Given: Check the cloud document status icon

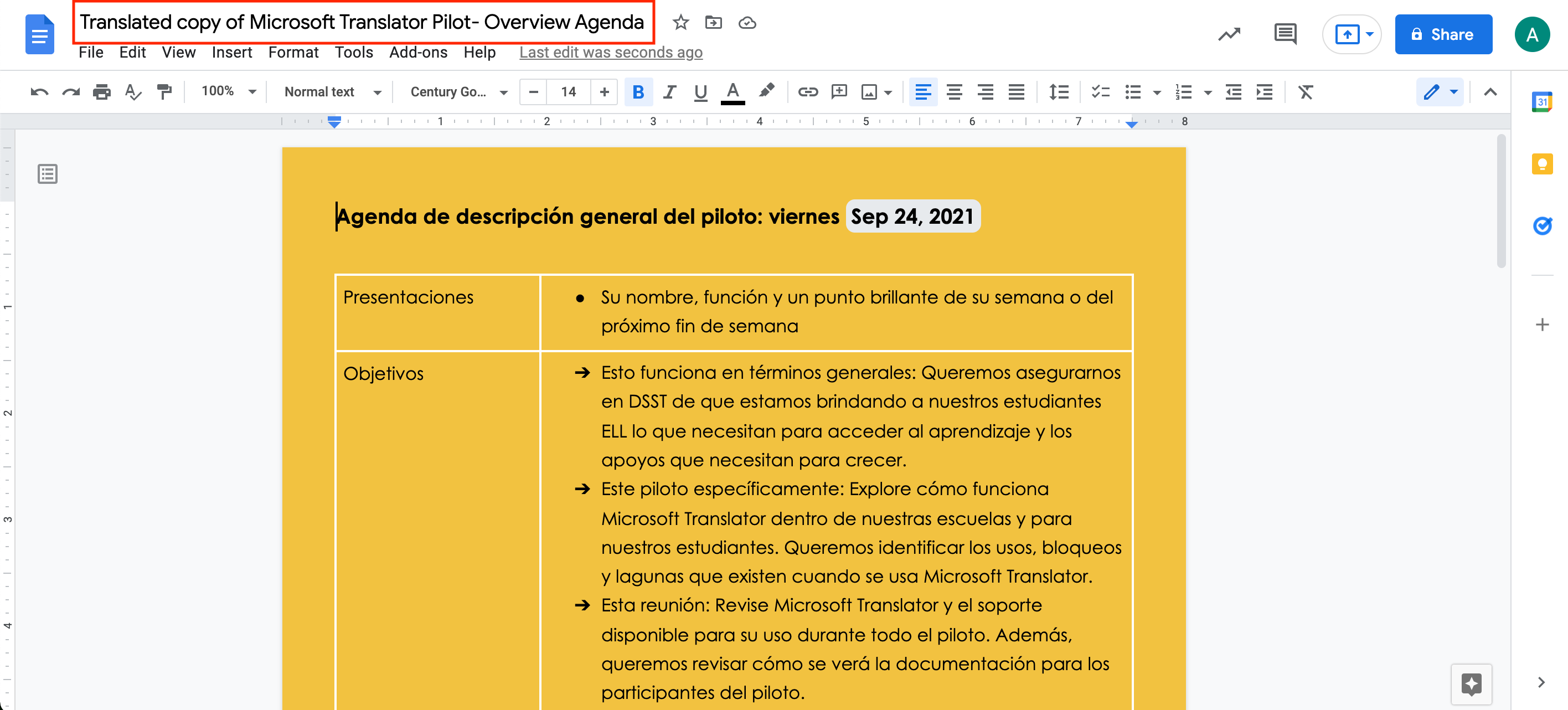Looking at the screenshot, I should (747, 23).
